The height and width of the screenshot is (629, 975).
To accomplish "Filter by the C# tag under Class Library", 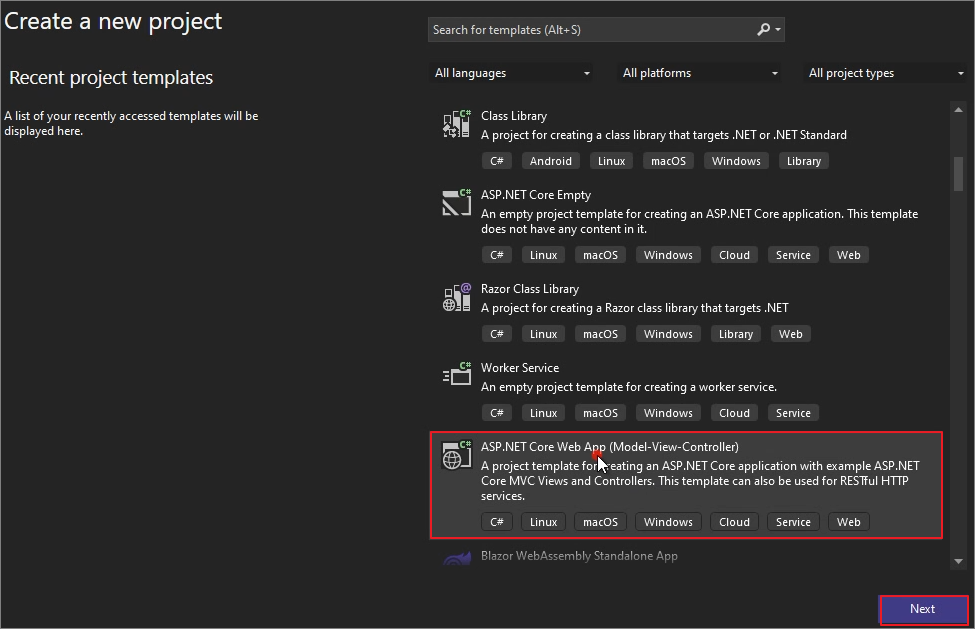I will click(497, 160).
